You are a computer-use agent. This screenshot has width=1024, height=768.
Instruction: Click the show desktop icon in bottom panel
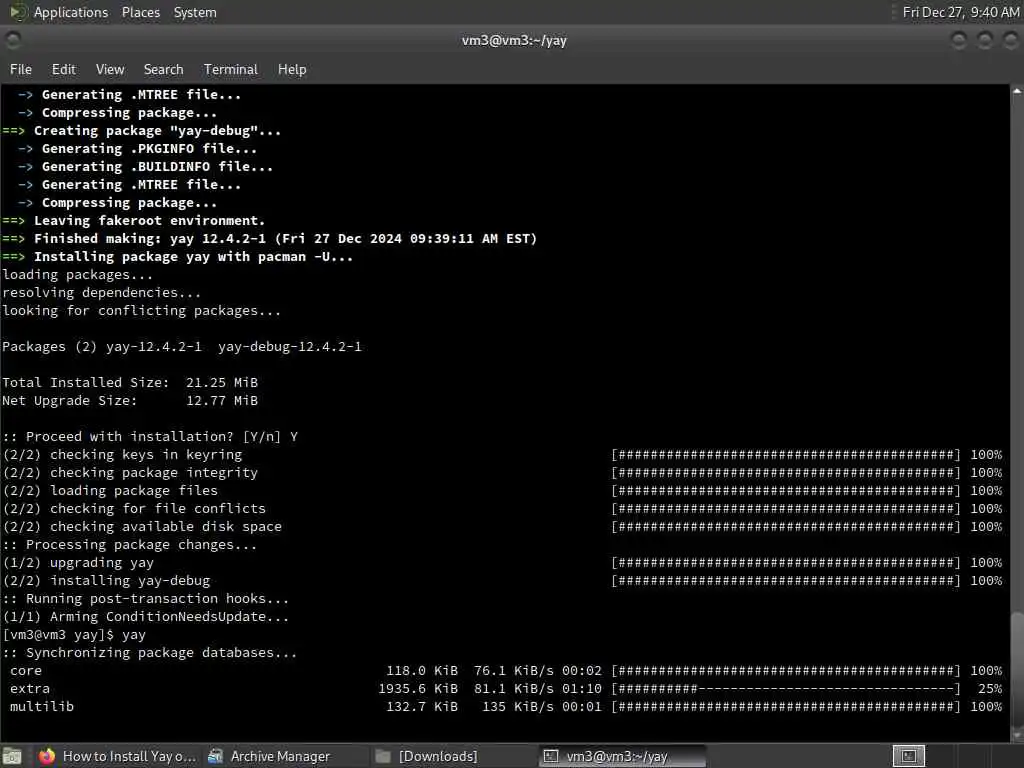(12, 756)
